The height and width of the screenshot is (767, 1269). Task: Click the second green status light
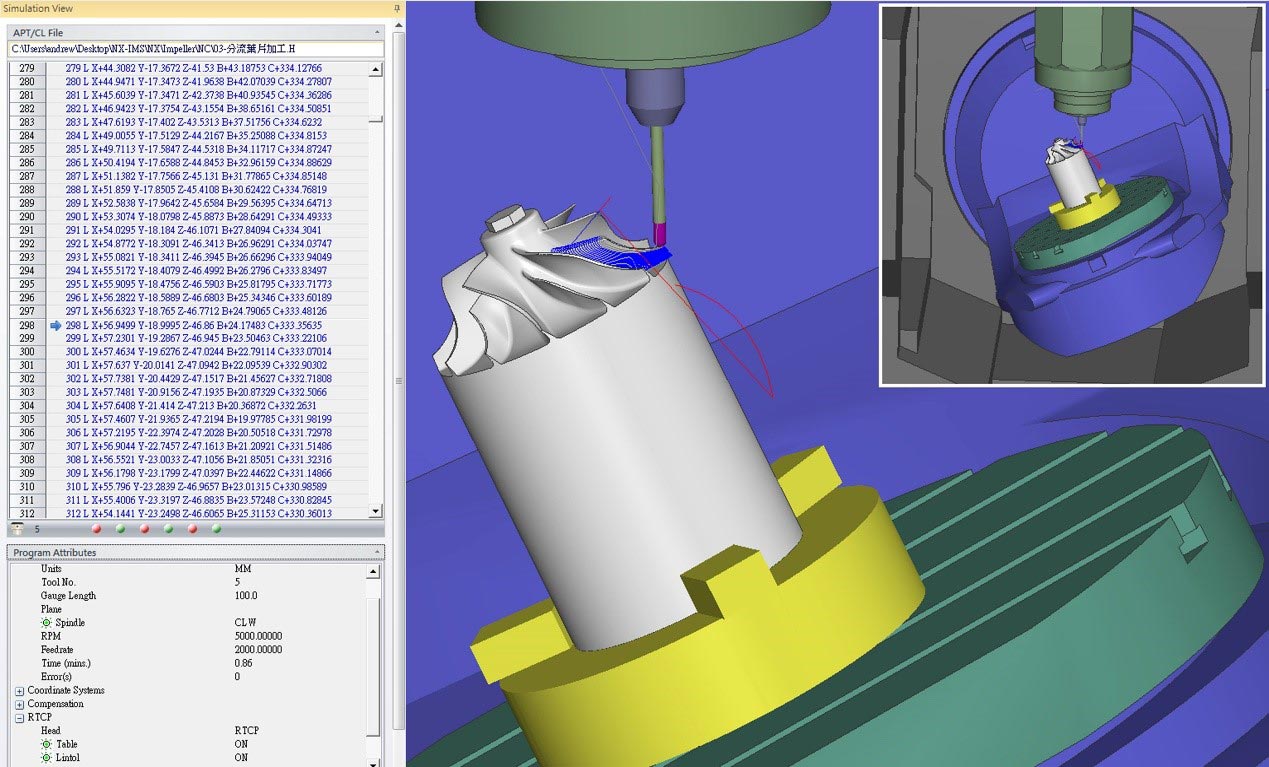click(169, 529)
